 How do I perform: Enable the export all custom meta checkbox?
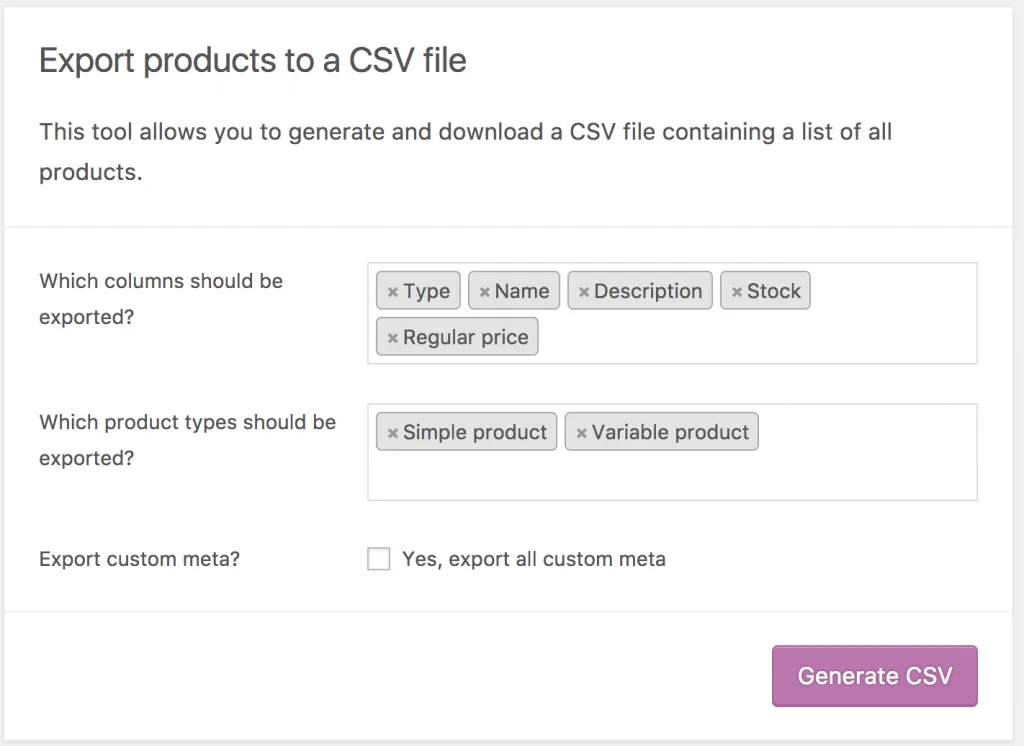pyautogui.click(x=379, y=559)
